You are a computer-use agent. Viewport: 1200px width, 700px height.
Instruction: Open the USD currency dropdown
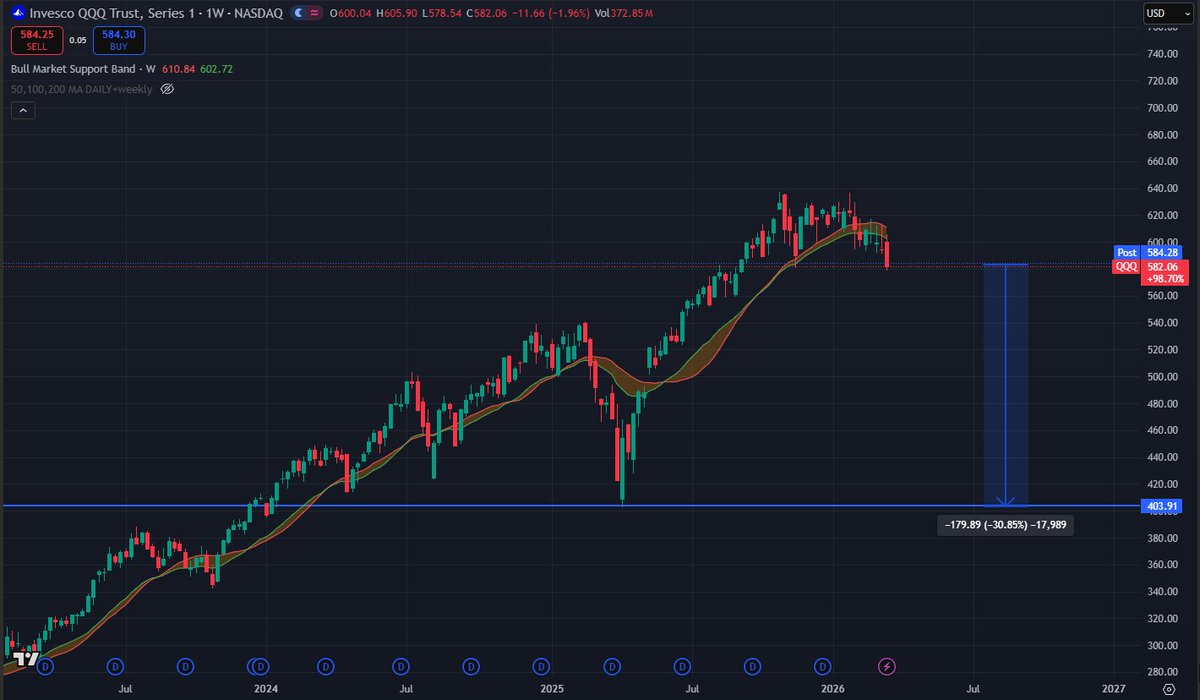(x=1166, y=14)
